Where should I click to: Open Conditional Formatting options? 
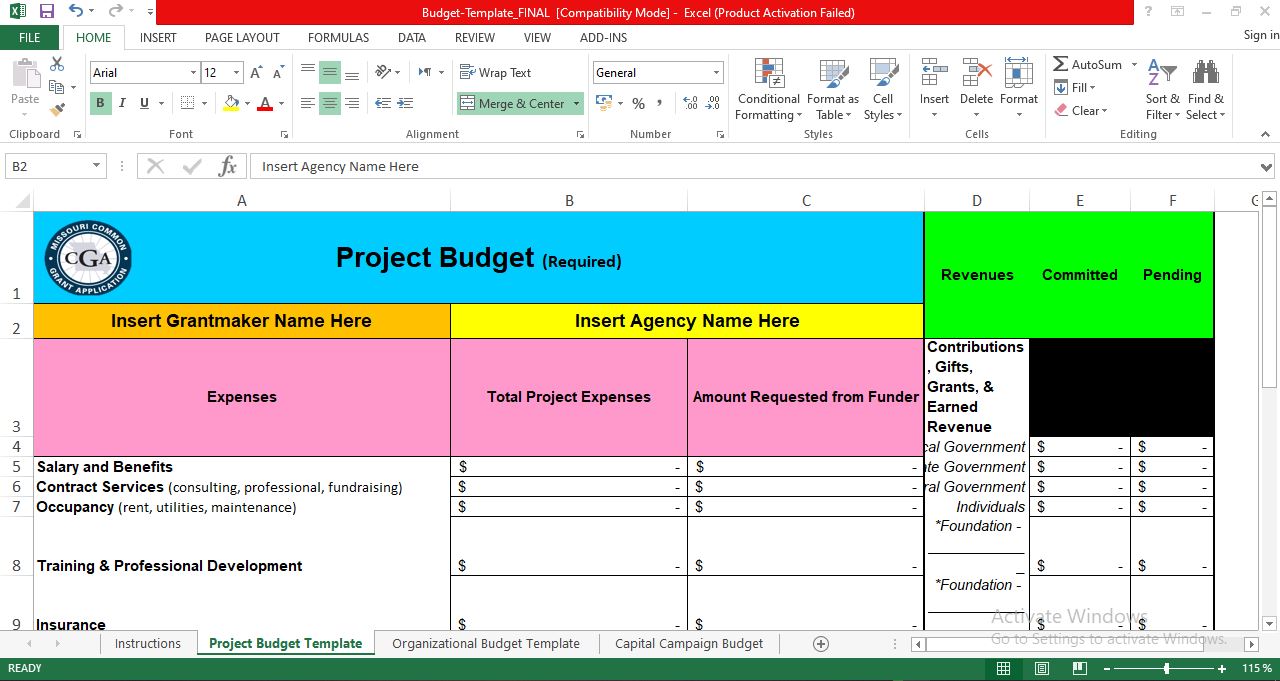[x=768, y=90]
